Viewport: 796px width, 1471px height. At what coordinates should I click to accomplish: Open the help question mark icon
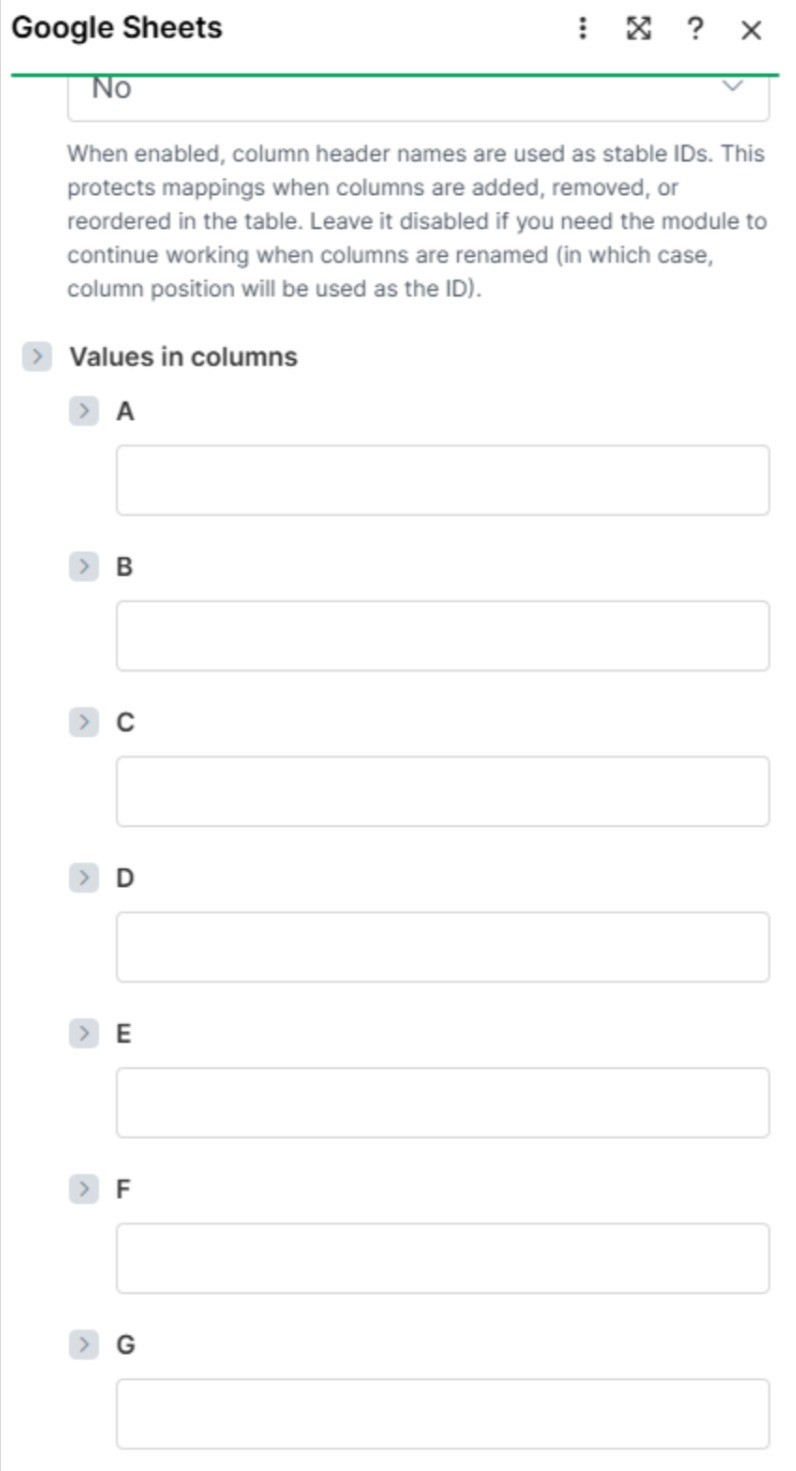point(694,29)
